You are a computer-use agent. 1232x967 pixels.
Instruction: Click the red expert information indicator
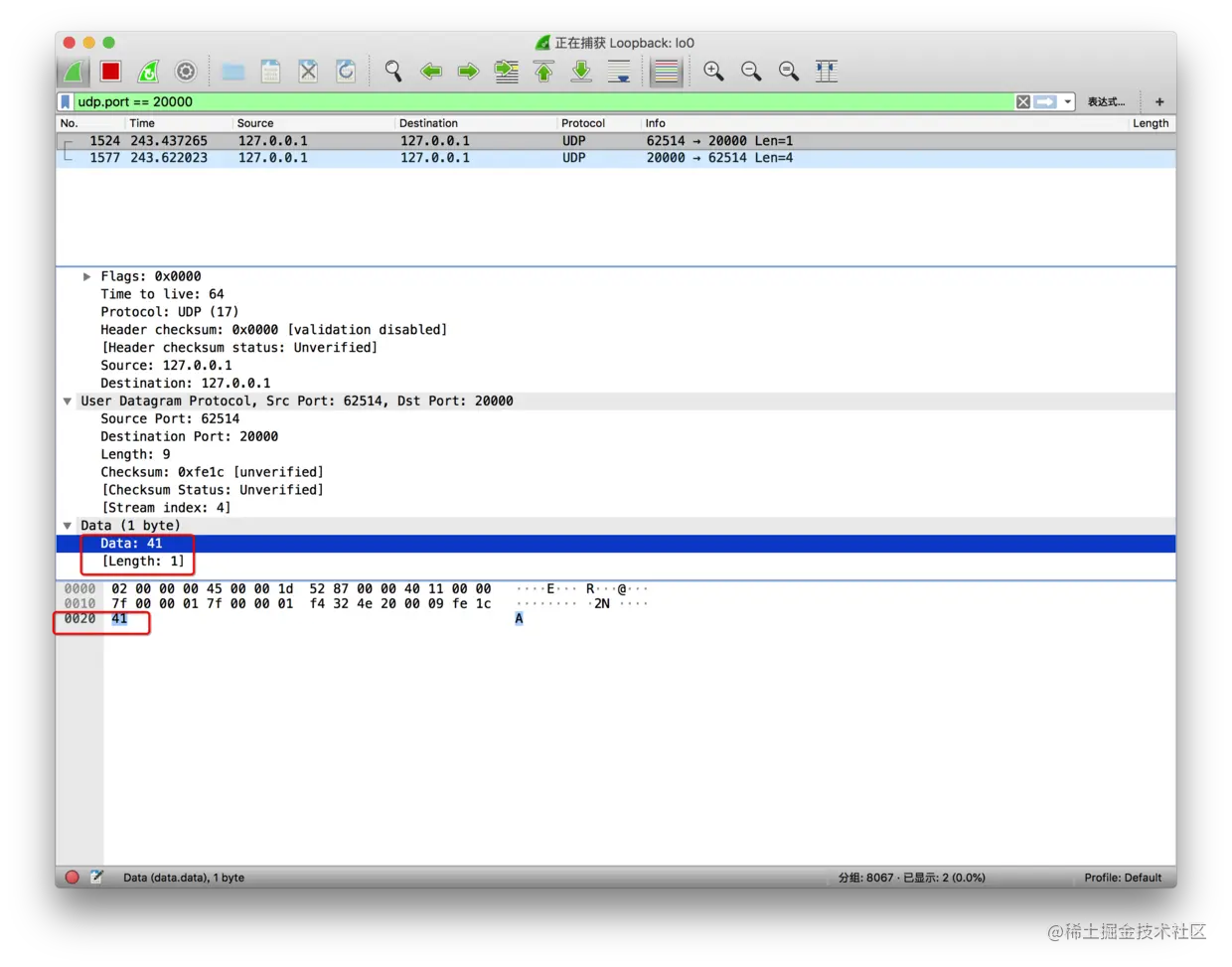coord(72,878)
